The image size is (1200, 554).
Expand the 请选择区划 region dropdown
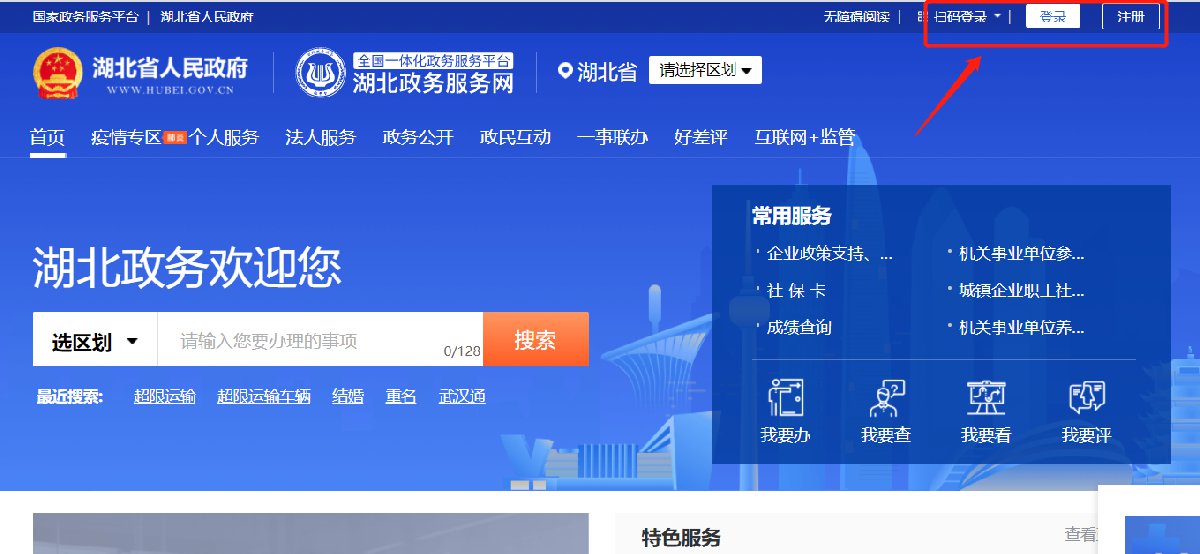point(705,70)
